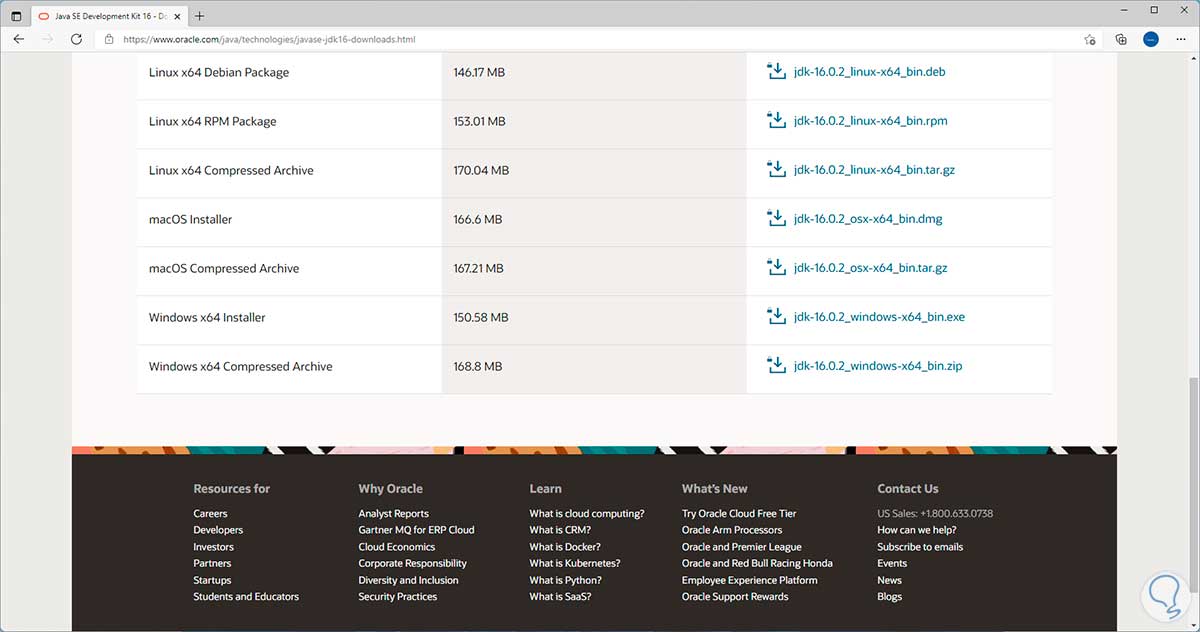Open the Events footer link

click(x=892, y=563)
